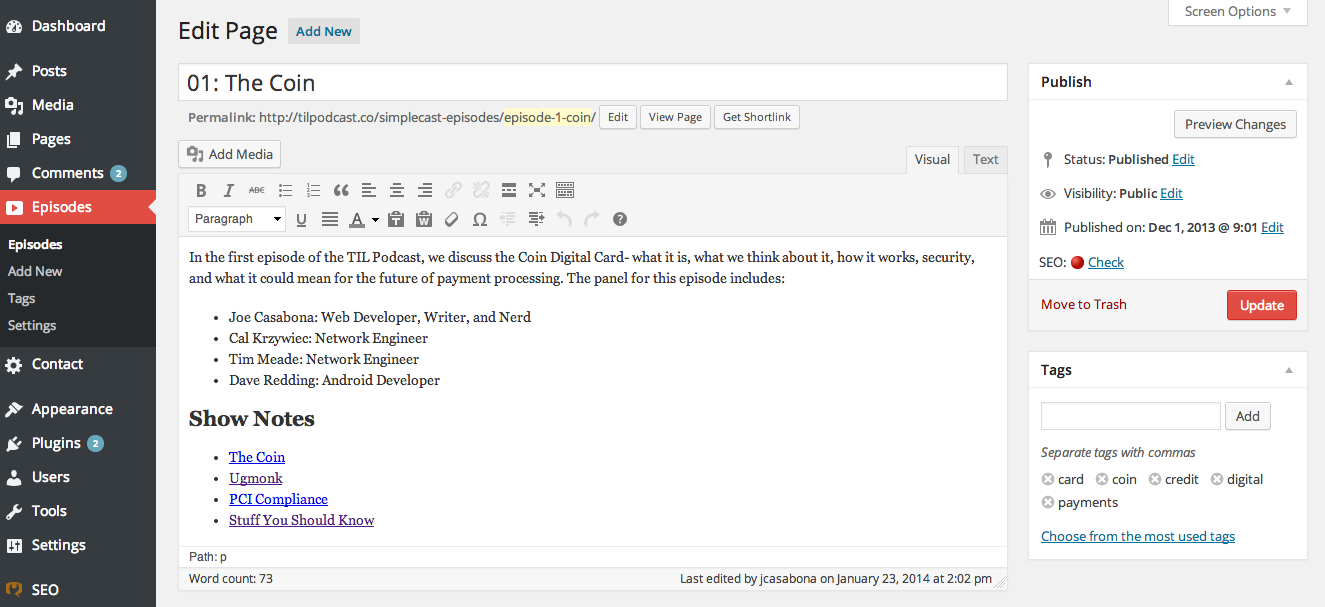Toggle the kitchen sink toolbar row
Screen dimensions: 1325x607
point(565,190)
